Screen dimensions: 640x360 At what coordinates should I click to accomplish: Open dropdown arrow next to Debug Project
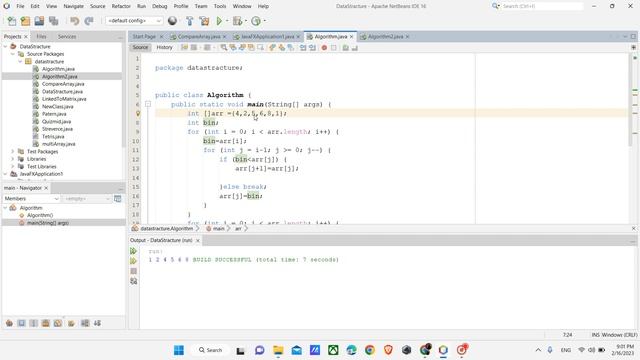(245, 21)
